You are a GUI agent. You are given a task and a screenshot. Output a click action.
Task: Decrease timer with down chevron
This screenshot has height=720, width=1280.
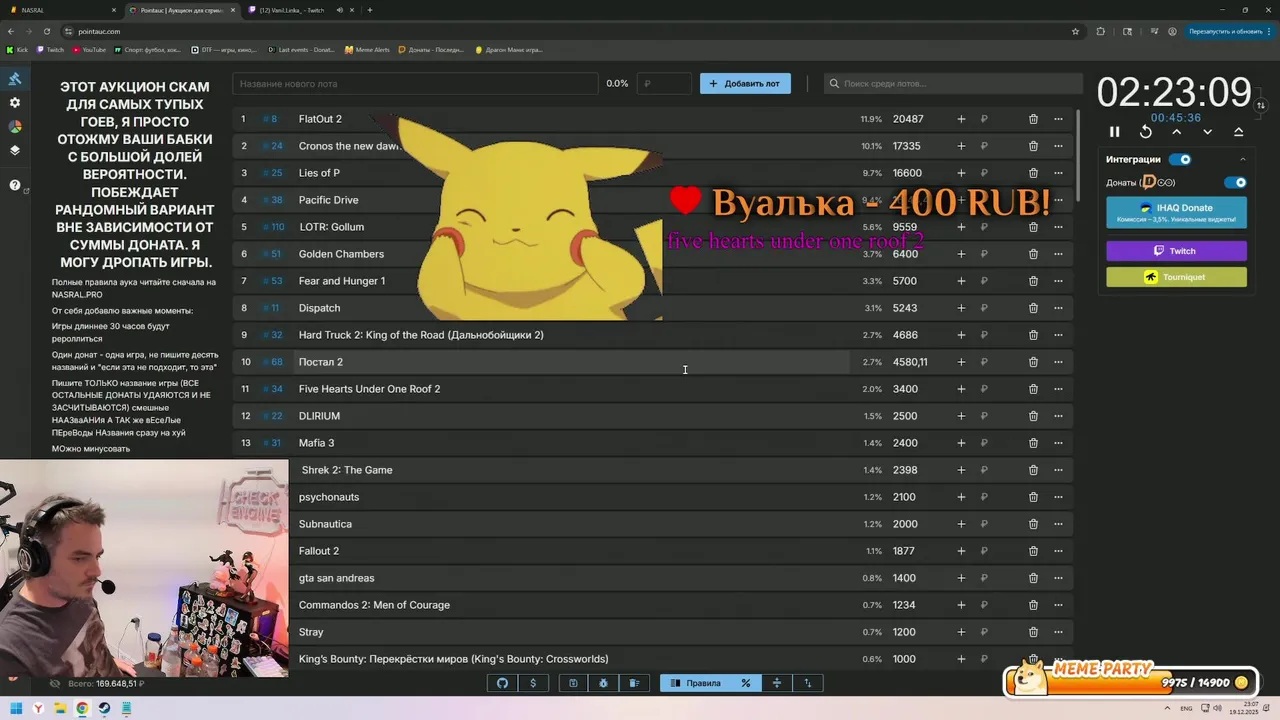pos(1208,132)
